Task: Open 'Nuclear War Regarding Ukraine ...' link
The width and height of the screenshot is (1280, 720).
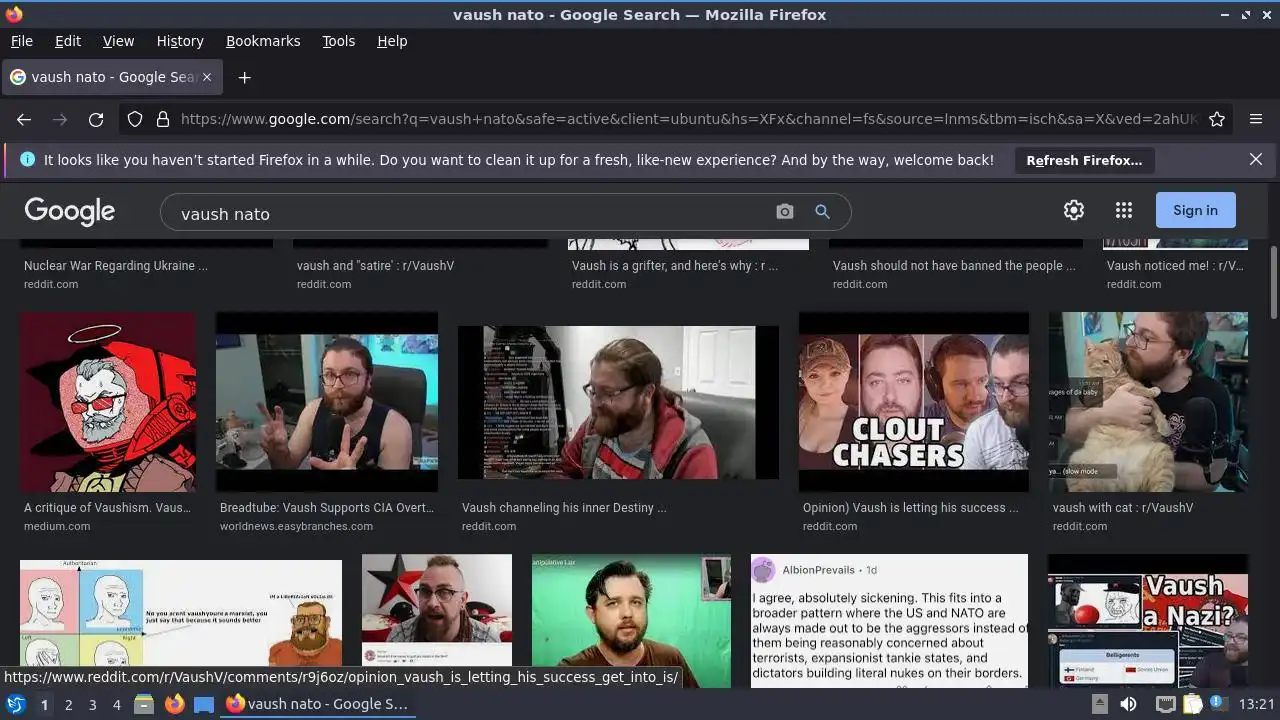Action: [116, 266]
